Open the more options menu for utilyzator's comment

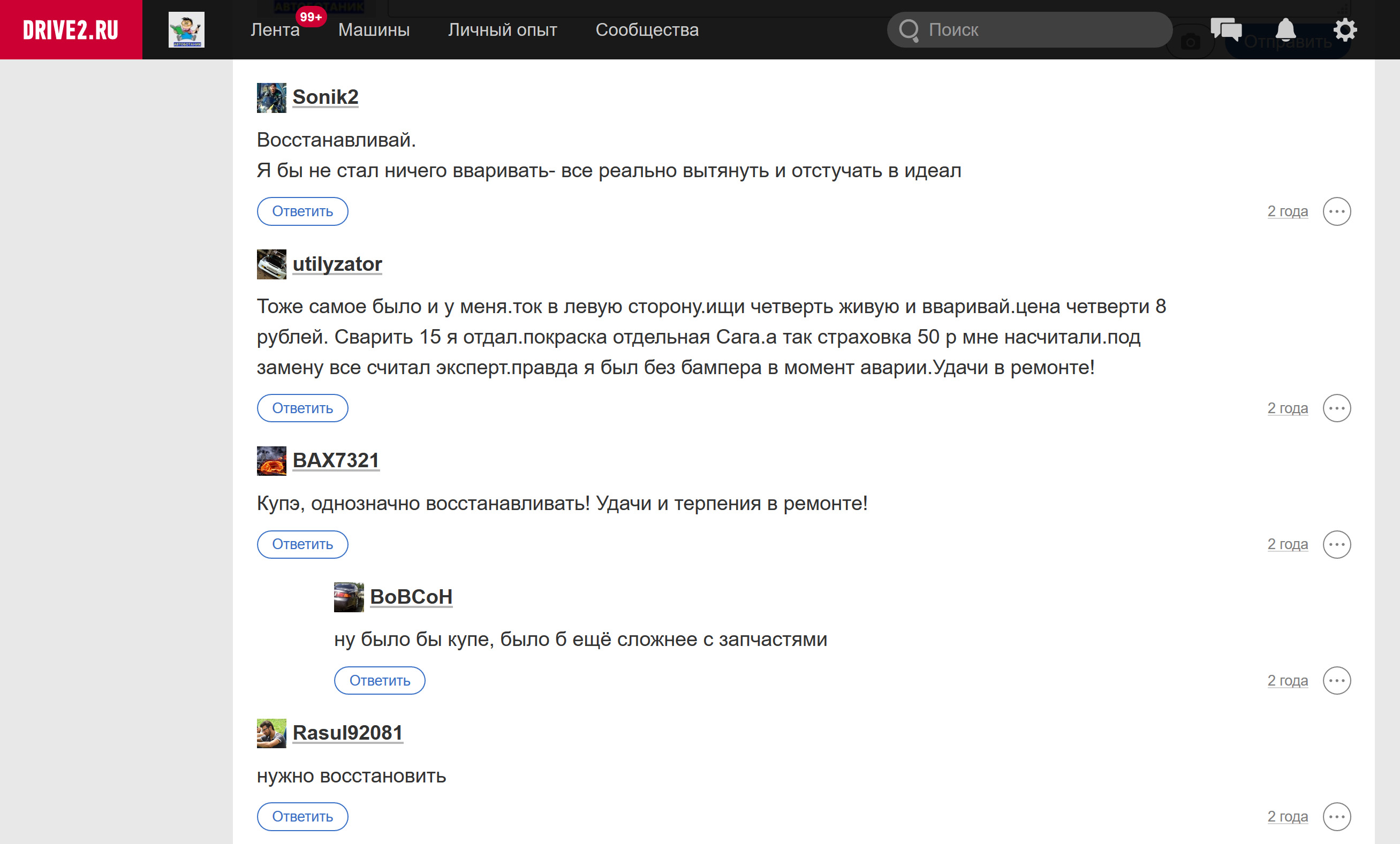1336,408
